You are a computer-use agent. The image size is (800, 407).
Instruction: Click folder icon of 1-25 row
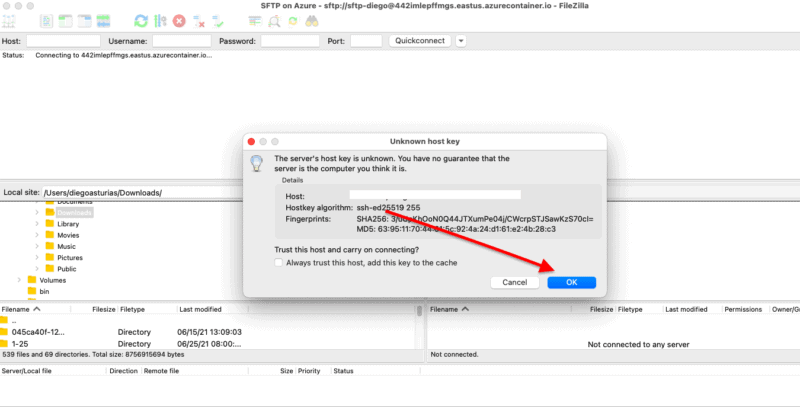(x=4, y=343)
